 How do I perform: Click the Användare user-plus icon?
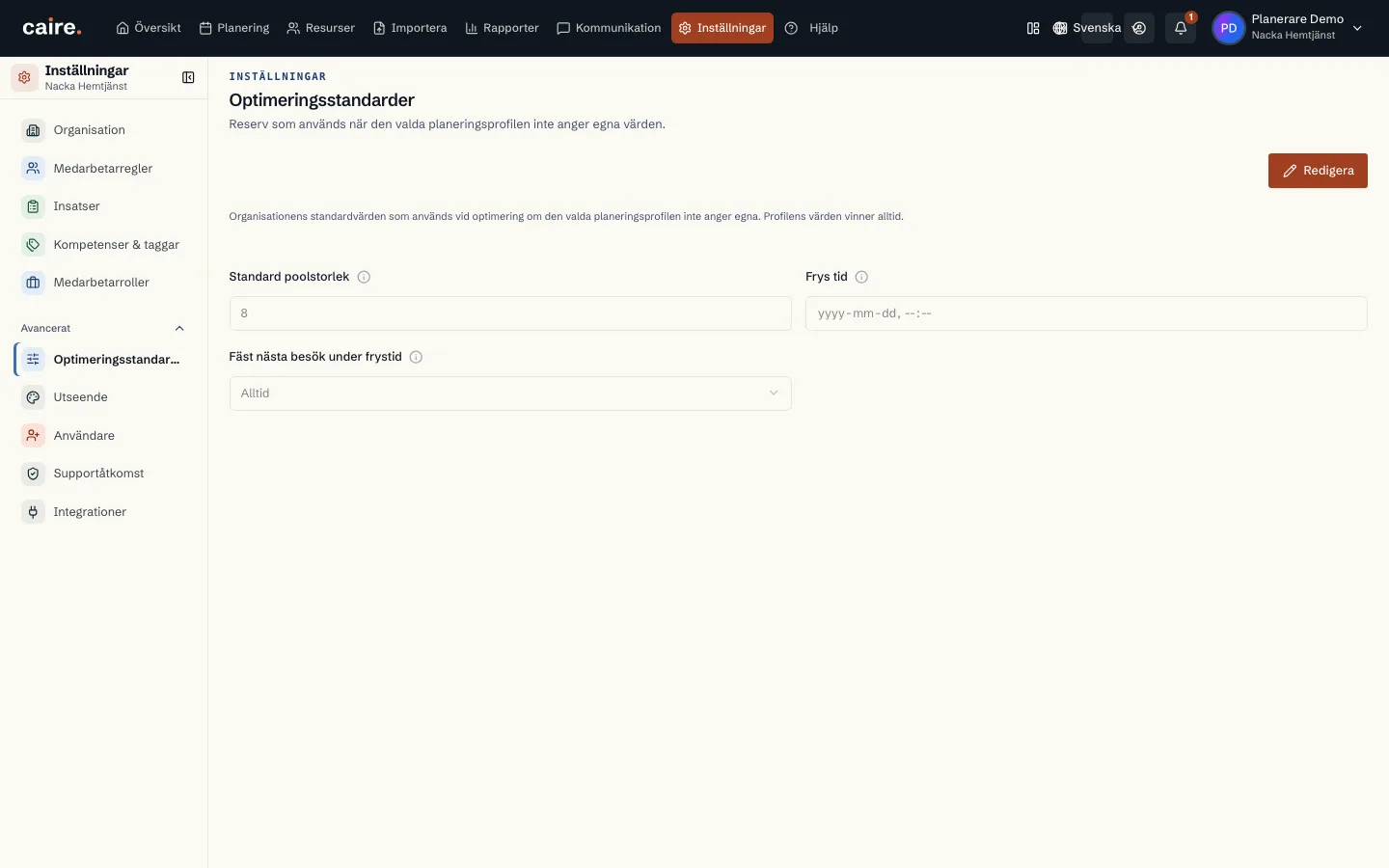click(33, 436)
